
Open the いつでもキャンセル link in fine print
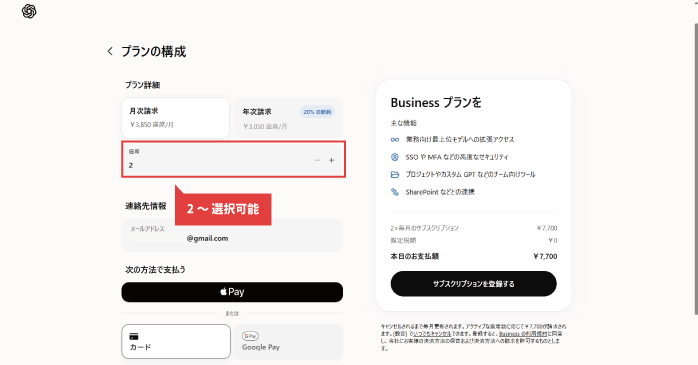pos(433,334)
